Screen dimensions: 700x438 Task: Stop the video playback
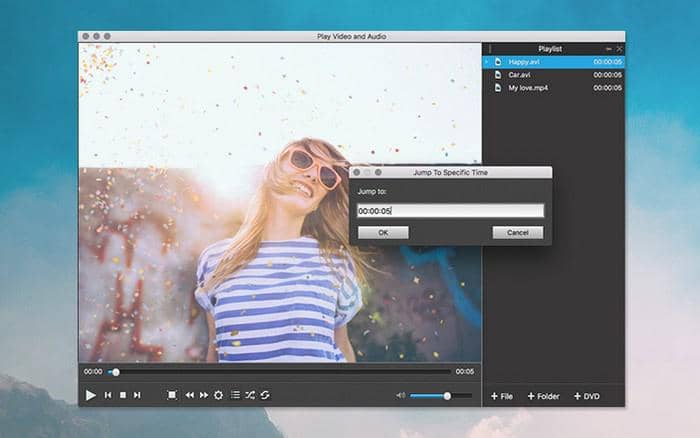(x=123, y=395)
